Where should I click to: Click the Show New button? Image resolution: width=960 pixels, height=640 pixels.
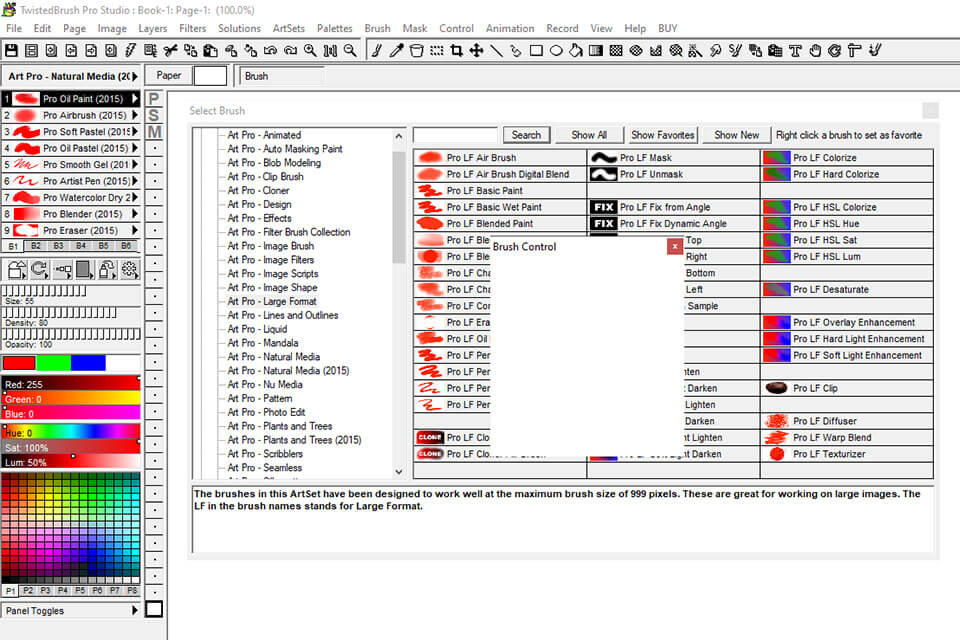point(737,135)
